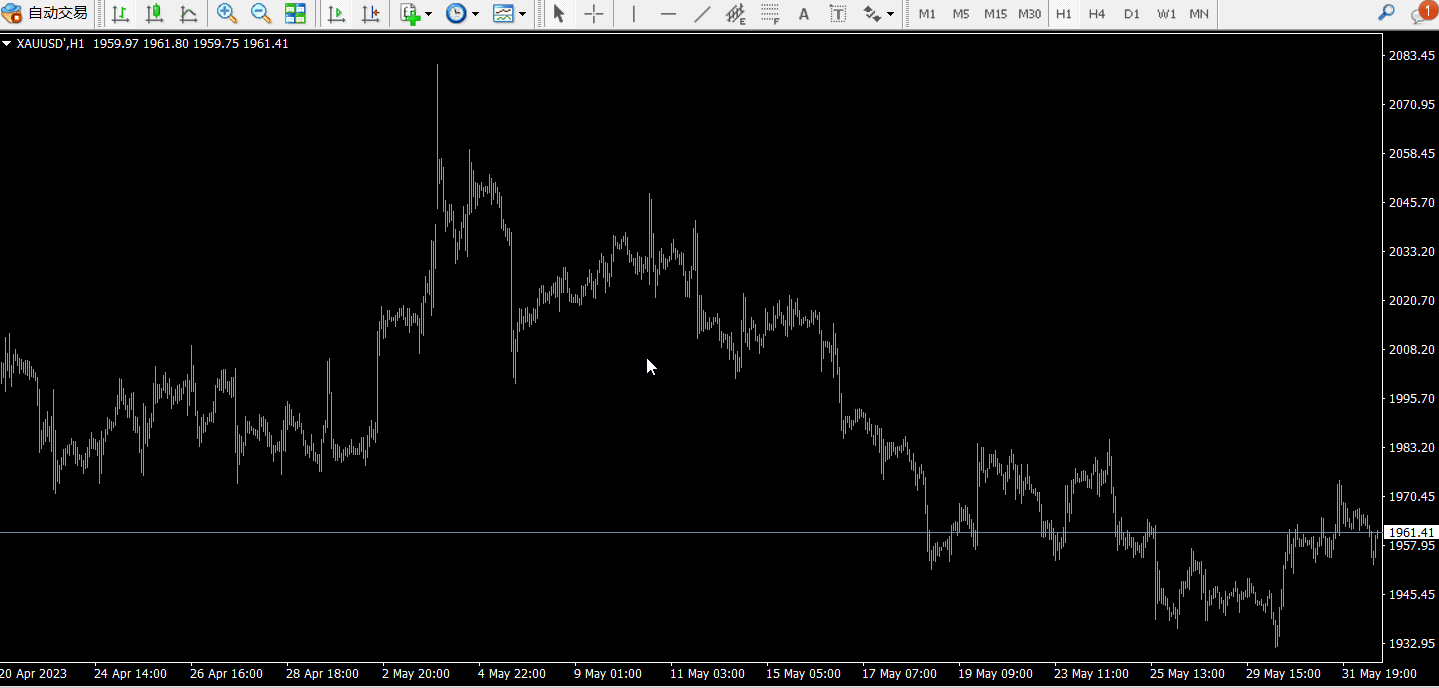
Task: Toggle chart shift from right border
Action: (371, 14)
